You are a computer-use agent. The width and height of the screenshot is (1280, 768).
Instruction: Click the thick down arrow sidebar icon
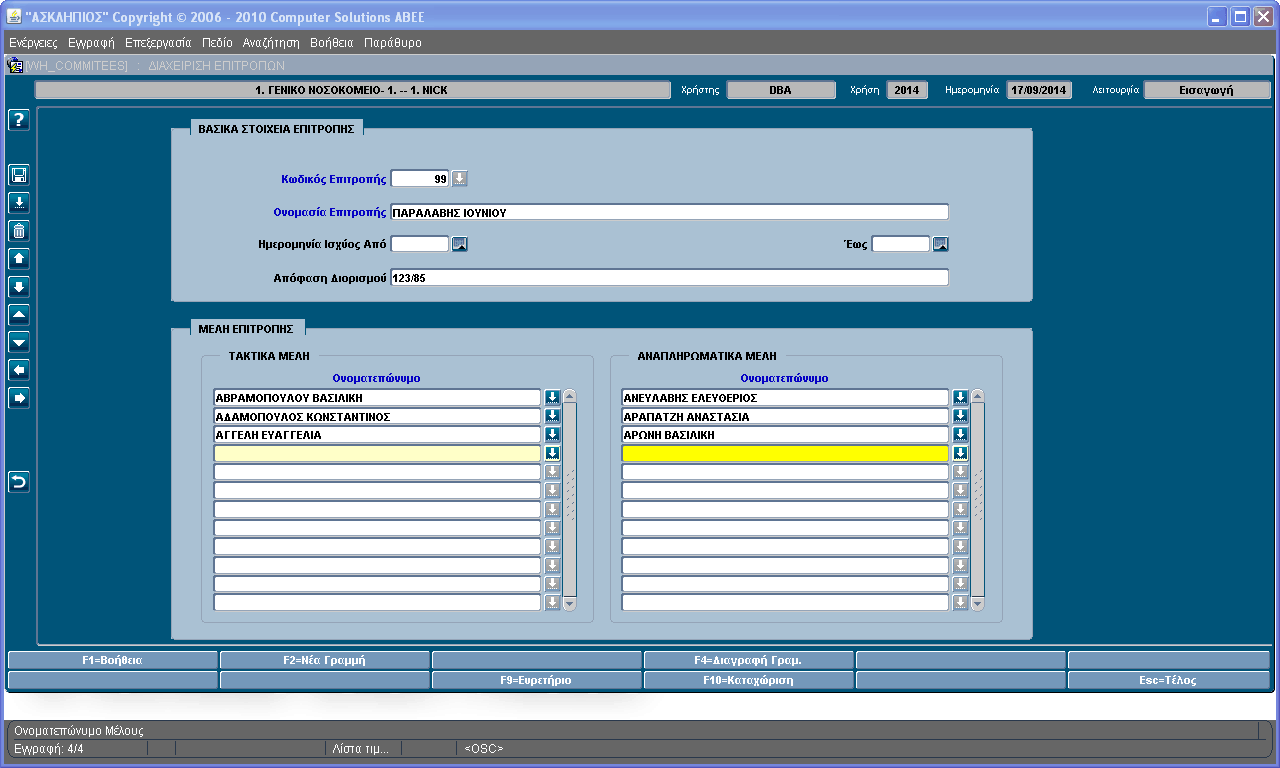[x=19, y=287]
